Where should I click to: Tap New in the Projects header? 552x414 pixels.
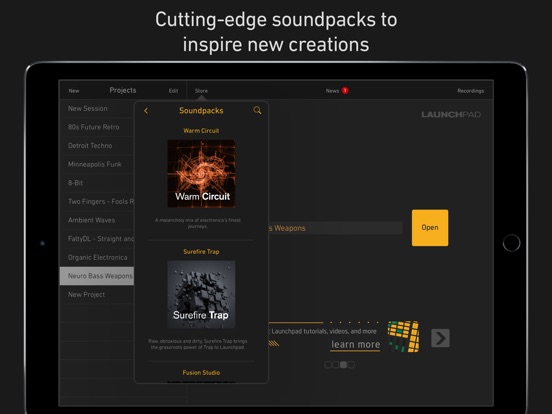point(74,91)
